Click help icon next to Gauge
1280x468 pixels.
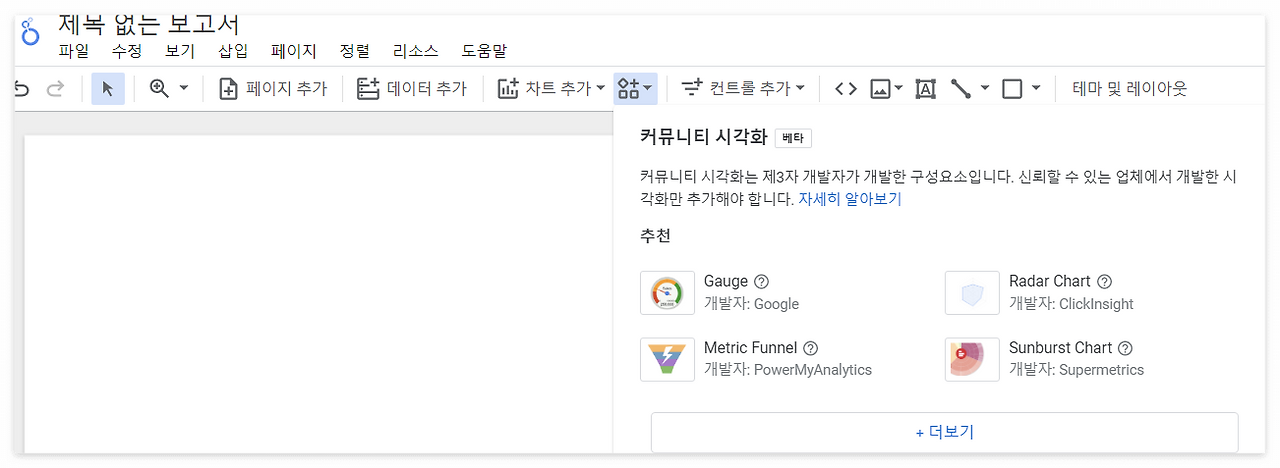(x=761, y=282)
